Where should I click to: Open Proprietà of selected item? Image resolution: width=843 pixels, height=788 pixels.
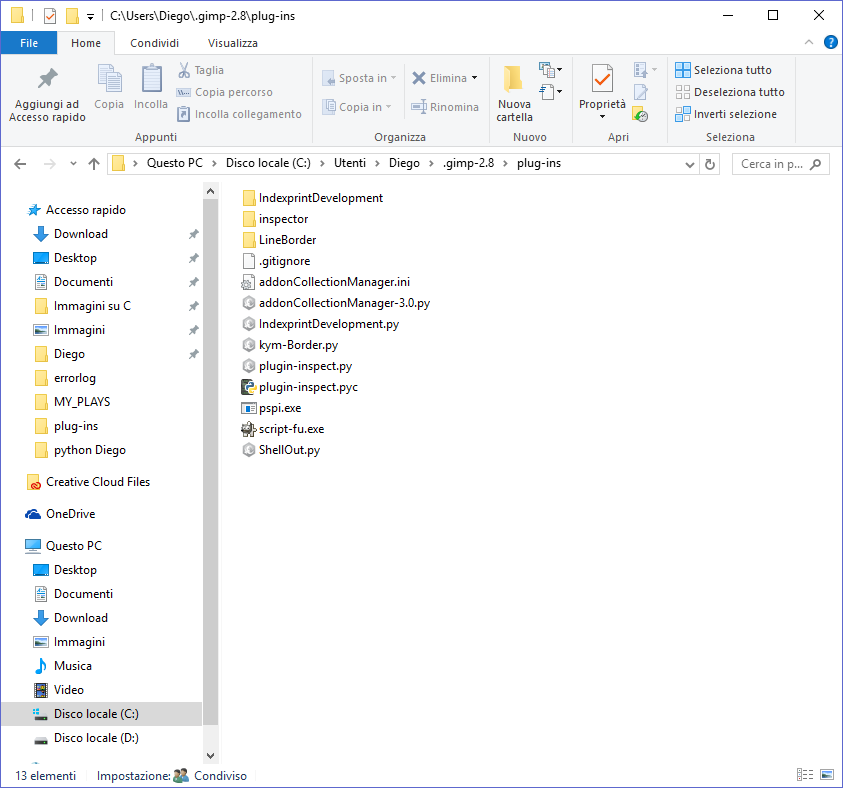[x=602, y=86]
